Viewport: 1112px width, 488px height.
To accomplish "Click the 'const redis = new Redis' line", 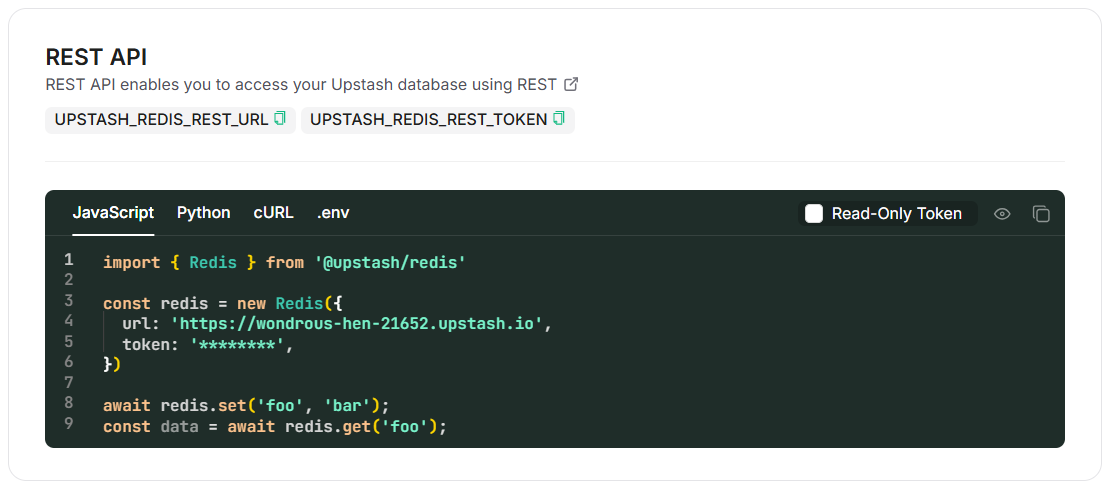I will (223, 304).
